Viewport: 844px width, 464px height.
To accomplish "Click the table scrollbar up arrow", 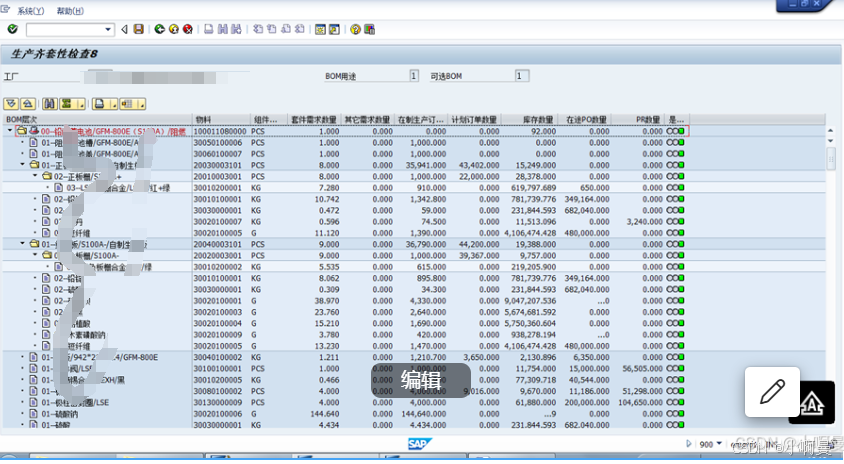I will (831, 131).
